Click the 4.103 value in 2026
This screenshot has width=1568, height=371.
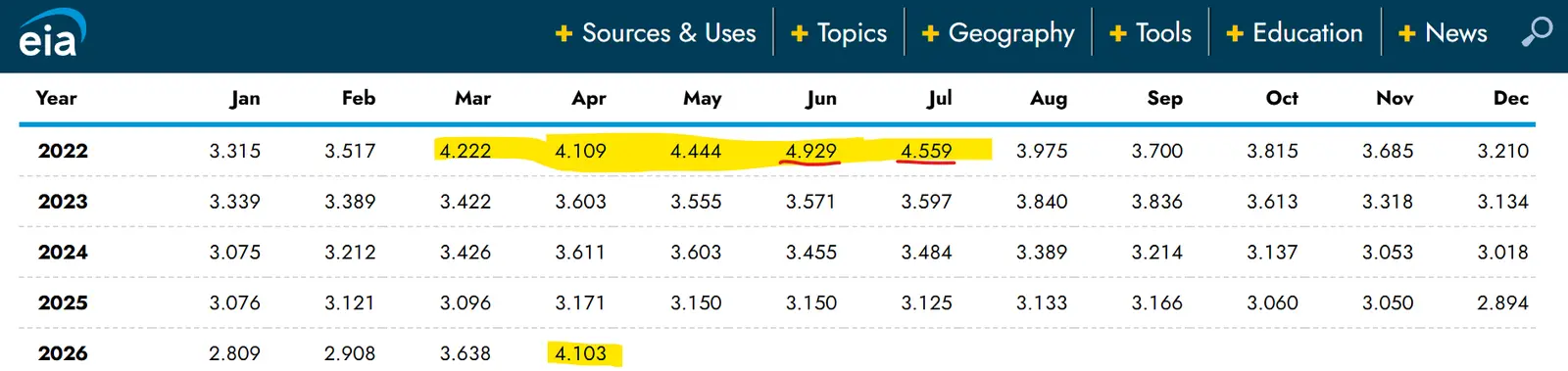coord(580,353)
